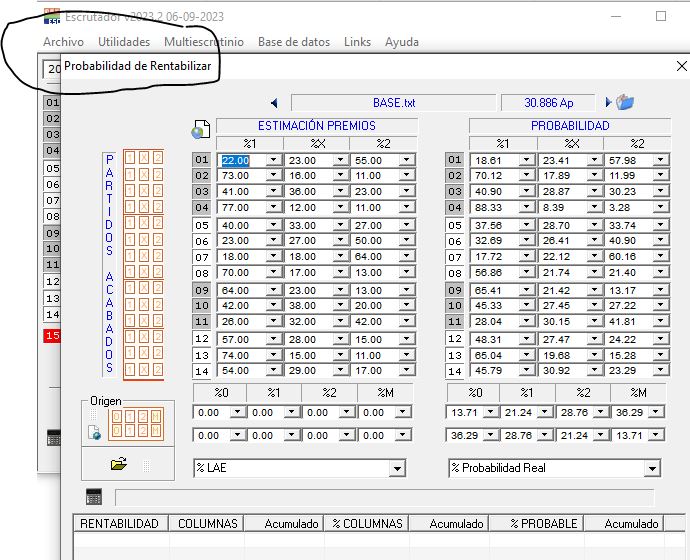The image size is (690, 560).
Task: Expand dropdown for probabilidad value 18.61
Action: pyautogui.click(x=527, y=160)
